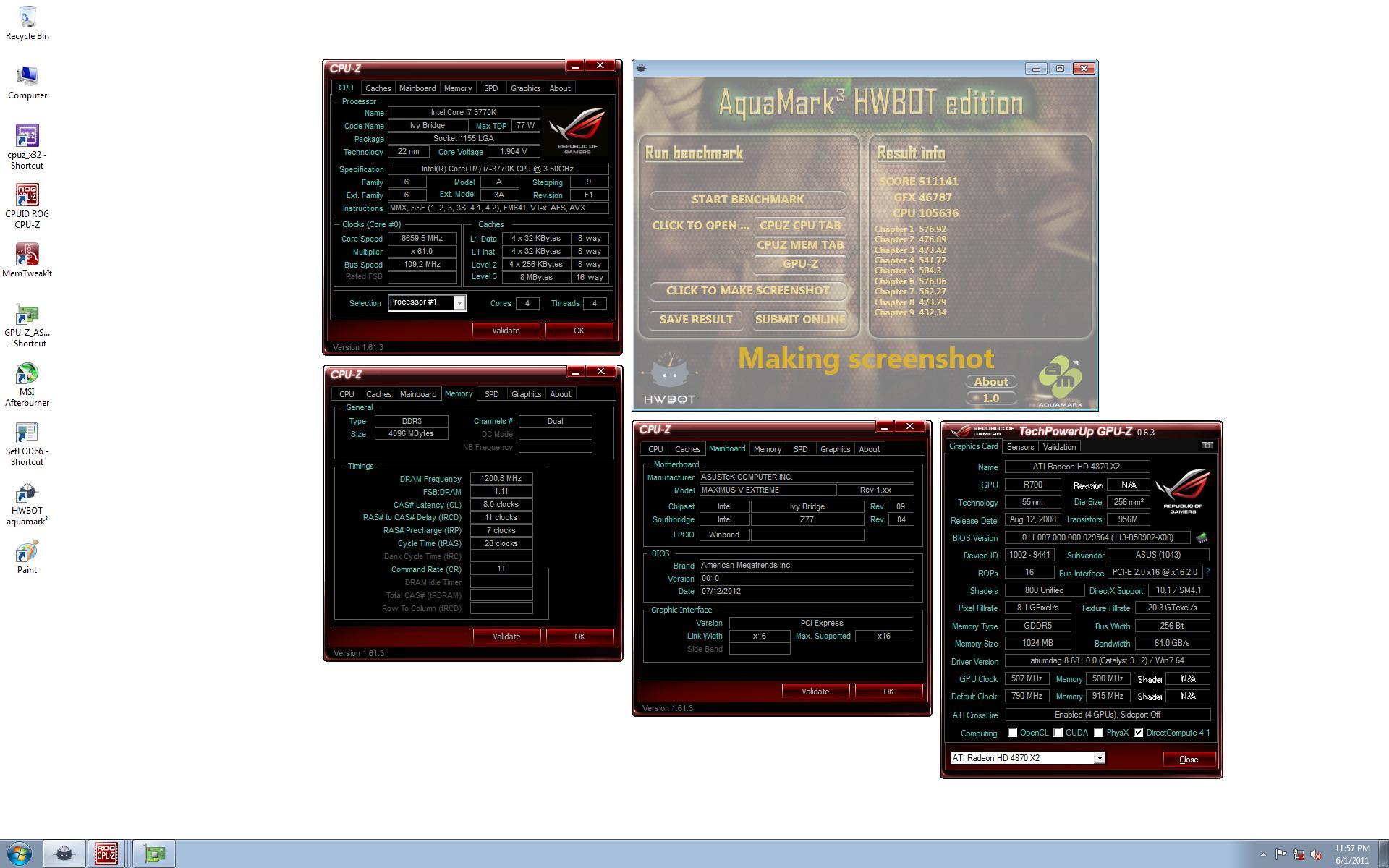Click Close button in GPU-Z
Screen dimensions: 1389x868
1189,759
